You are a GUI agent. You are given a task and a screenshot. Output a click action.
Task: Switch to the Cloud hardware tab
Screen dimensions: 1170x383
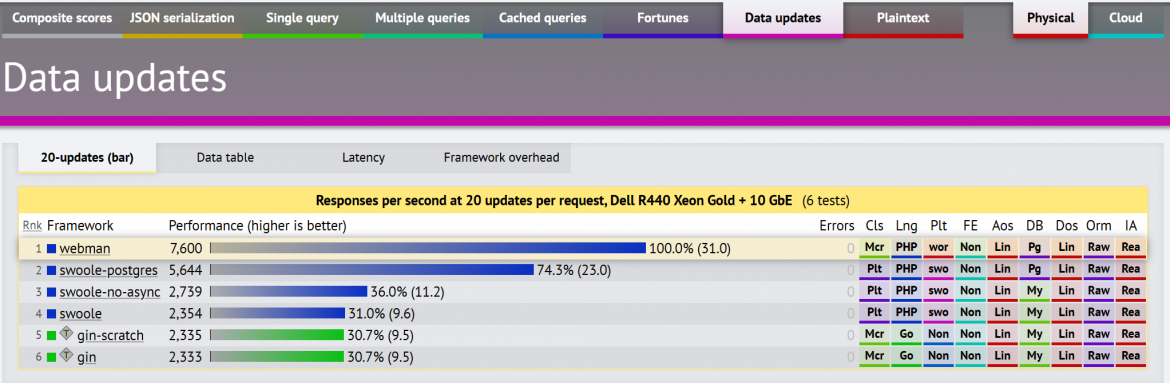point(1125,19)
